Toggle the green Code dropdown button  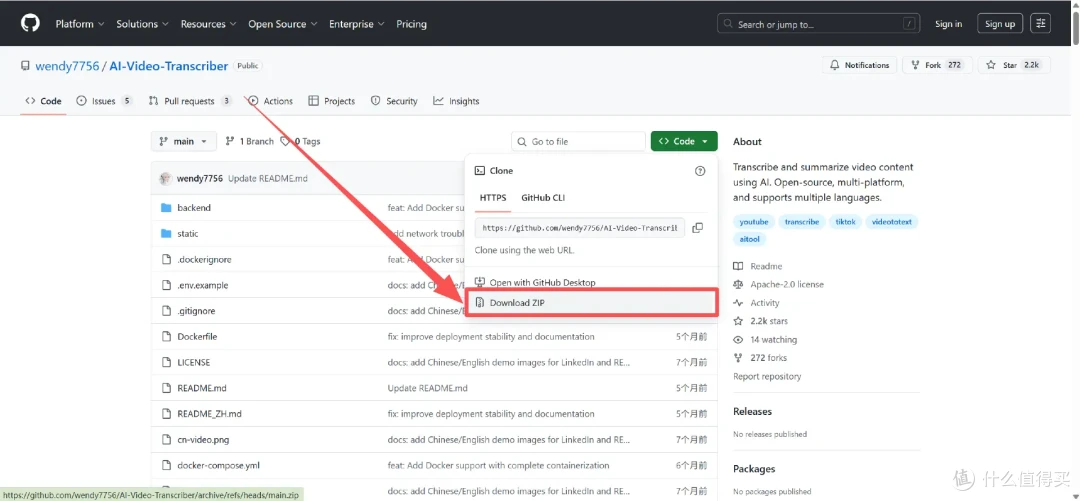[x=684, y=141]
